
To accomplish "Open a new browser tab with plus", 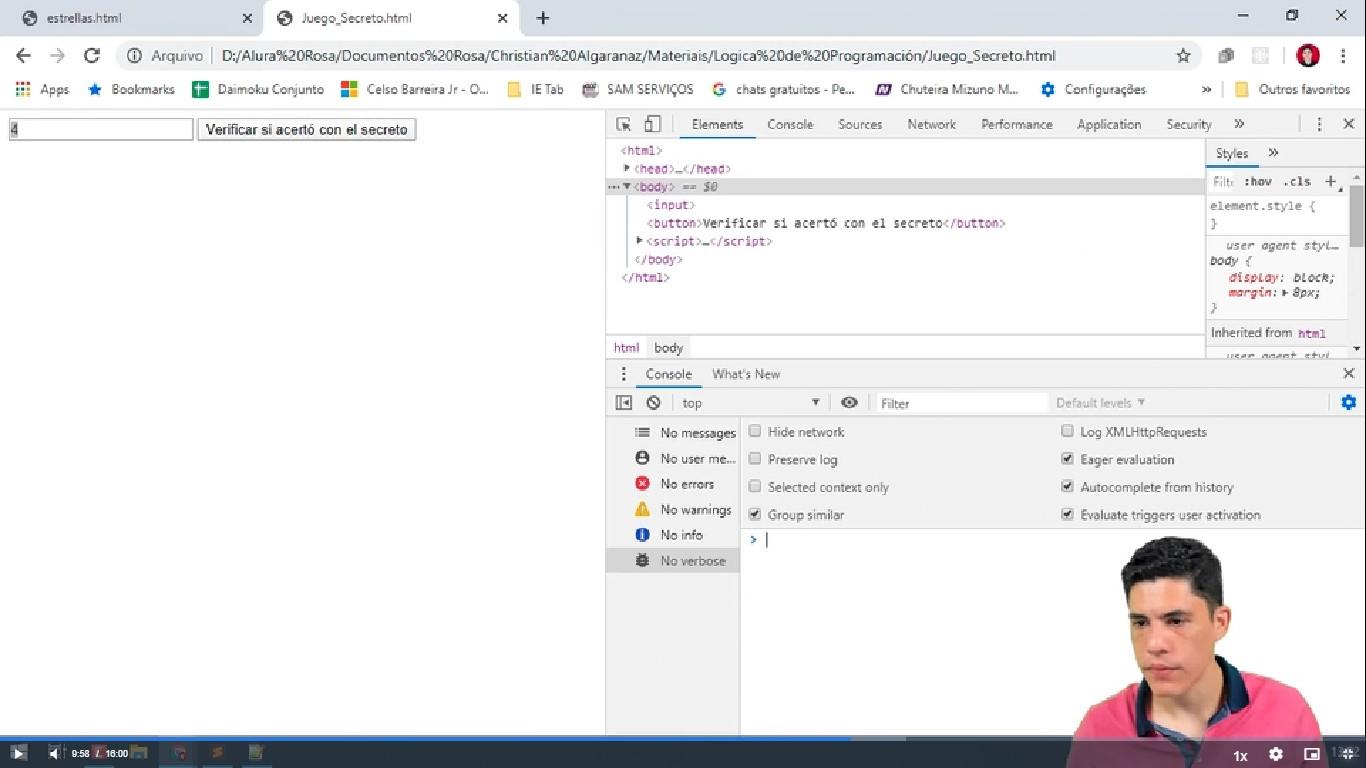I will [x=543, y=18].
